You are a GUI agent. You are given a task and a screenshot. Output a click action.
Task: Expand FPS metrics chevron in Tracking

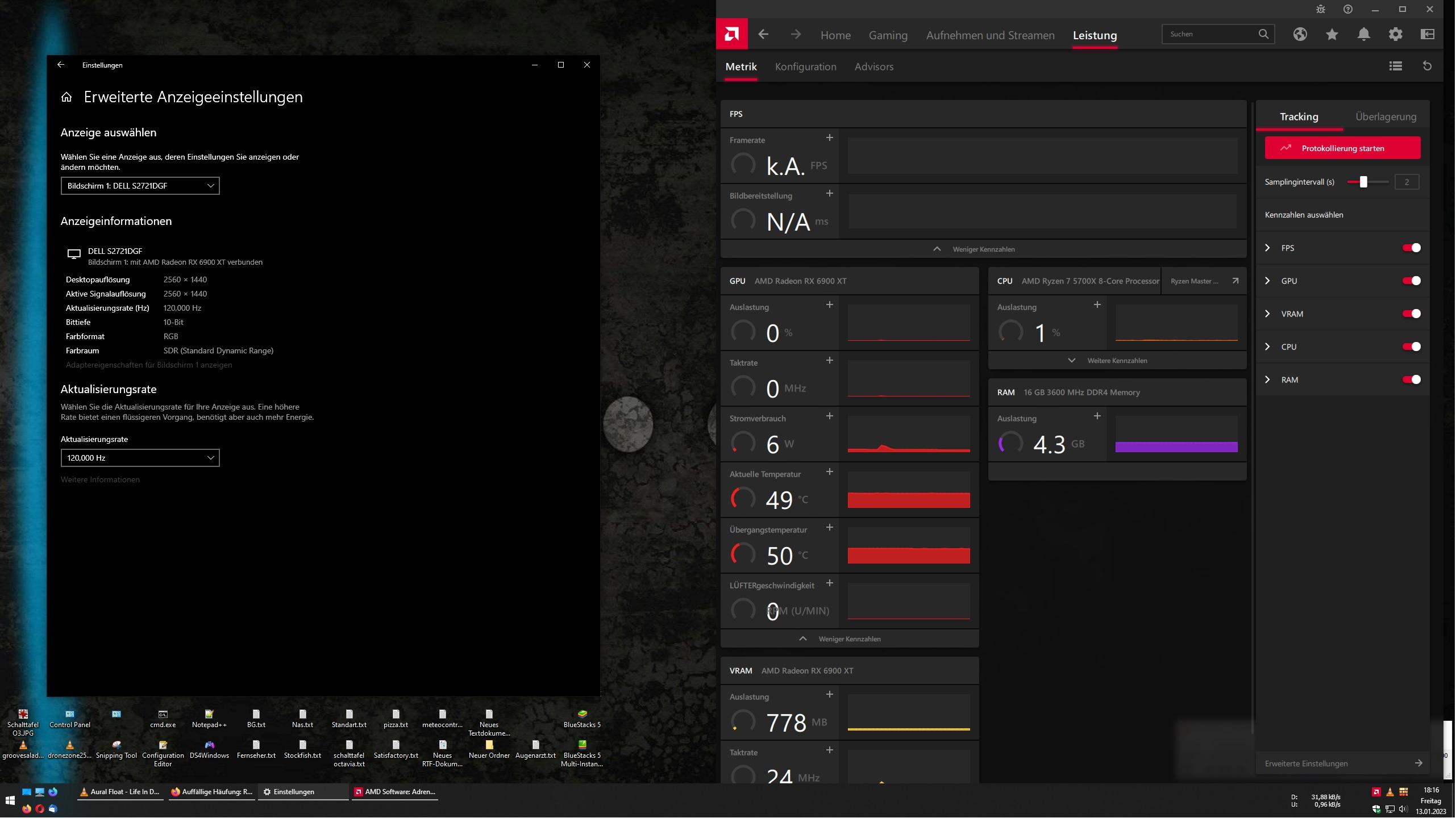coord(1268,248)
